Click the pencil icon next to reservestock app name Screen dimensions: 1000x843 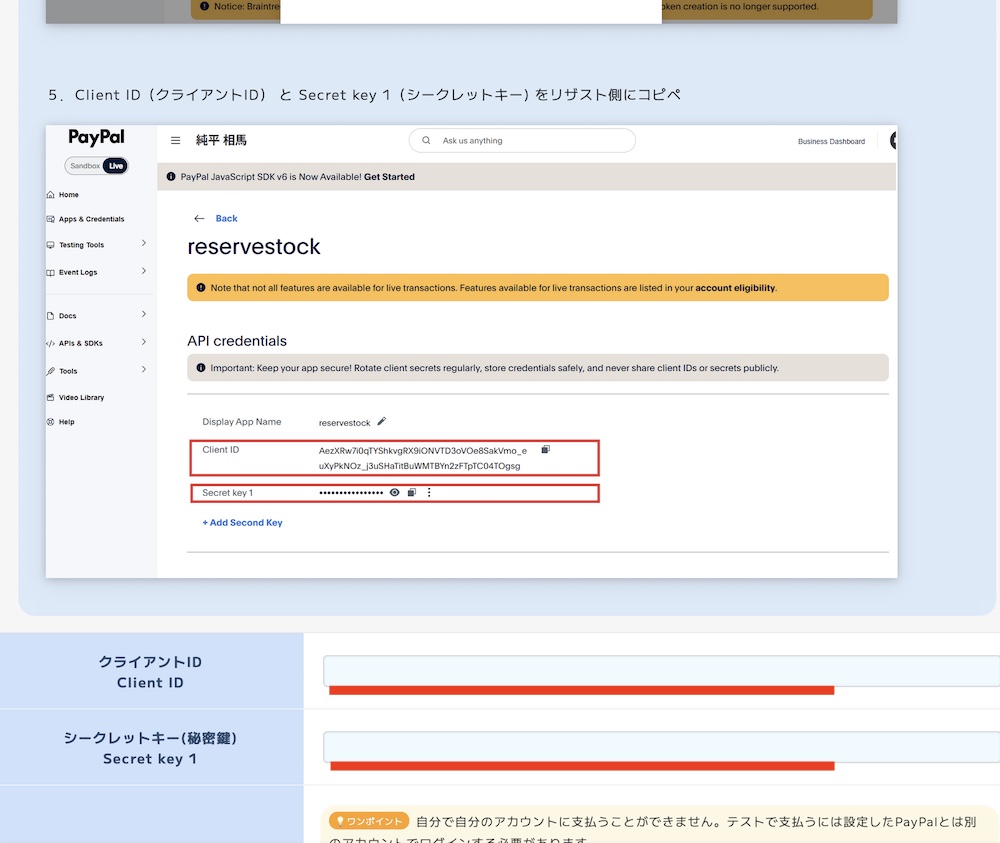click(381, 422)
